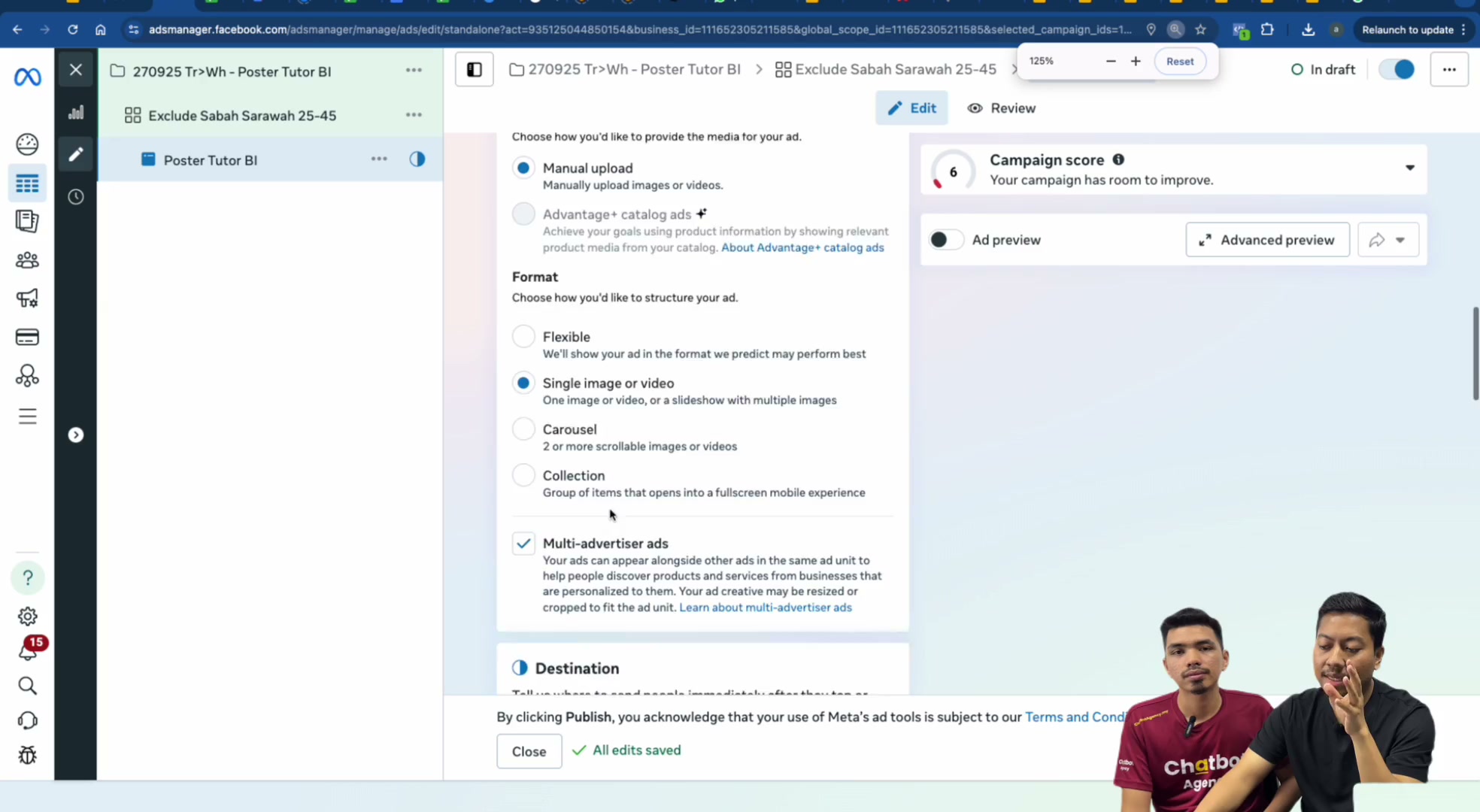Open Advertising settings megaphone icon
Viewport: 1480px width, 812px height.
tap(27, 298)
